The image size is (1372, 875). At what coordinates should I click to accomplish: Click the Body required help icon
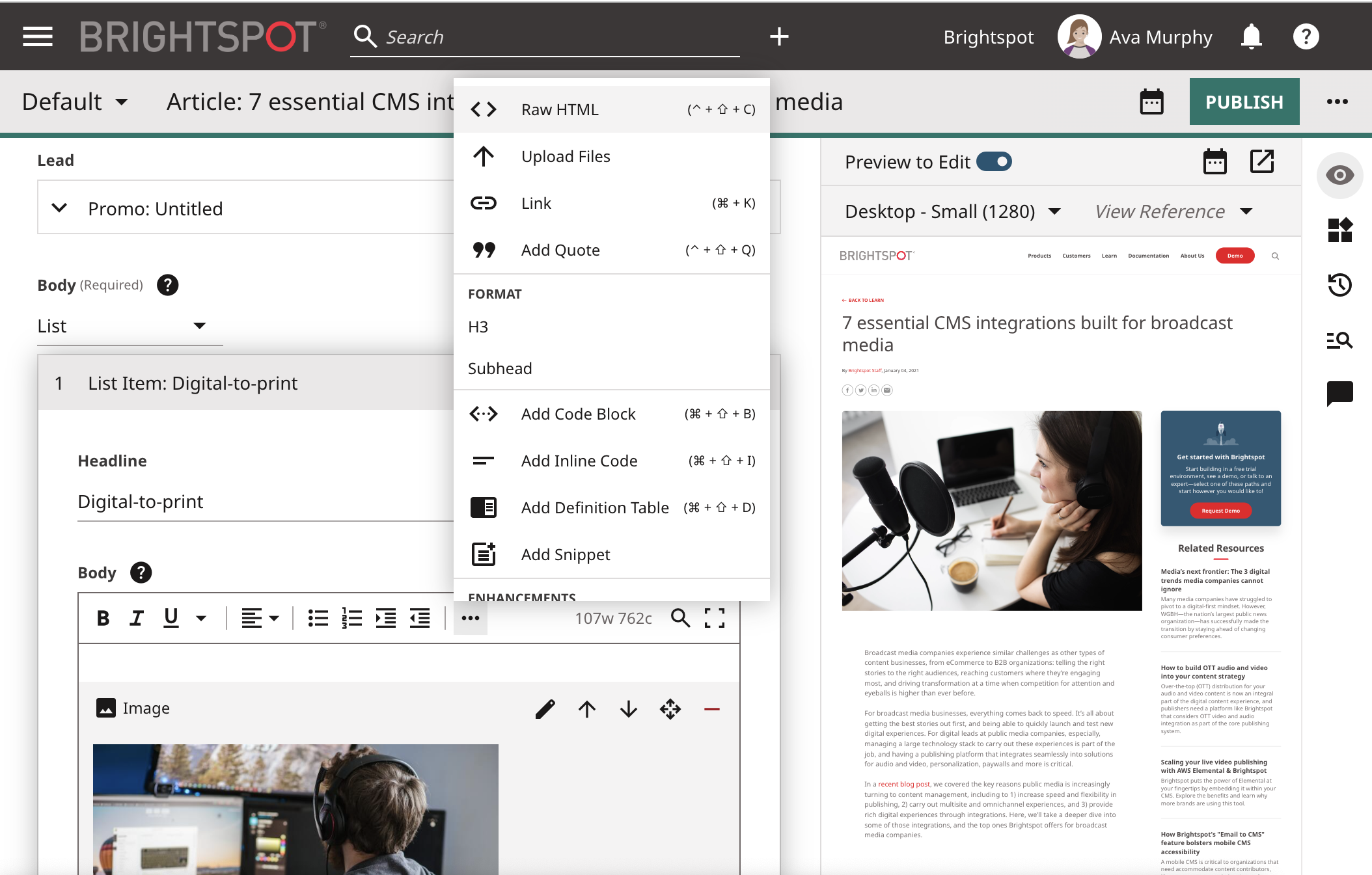[167, 285]
